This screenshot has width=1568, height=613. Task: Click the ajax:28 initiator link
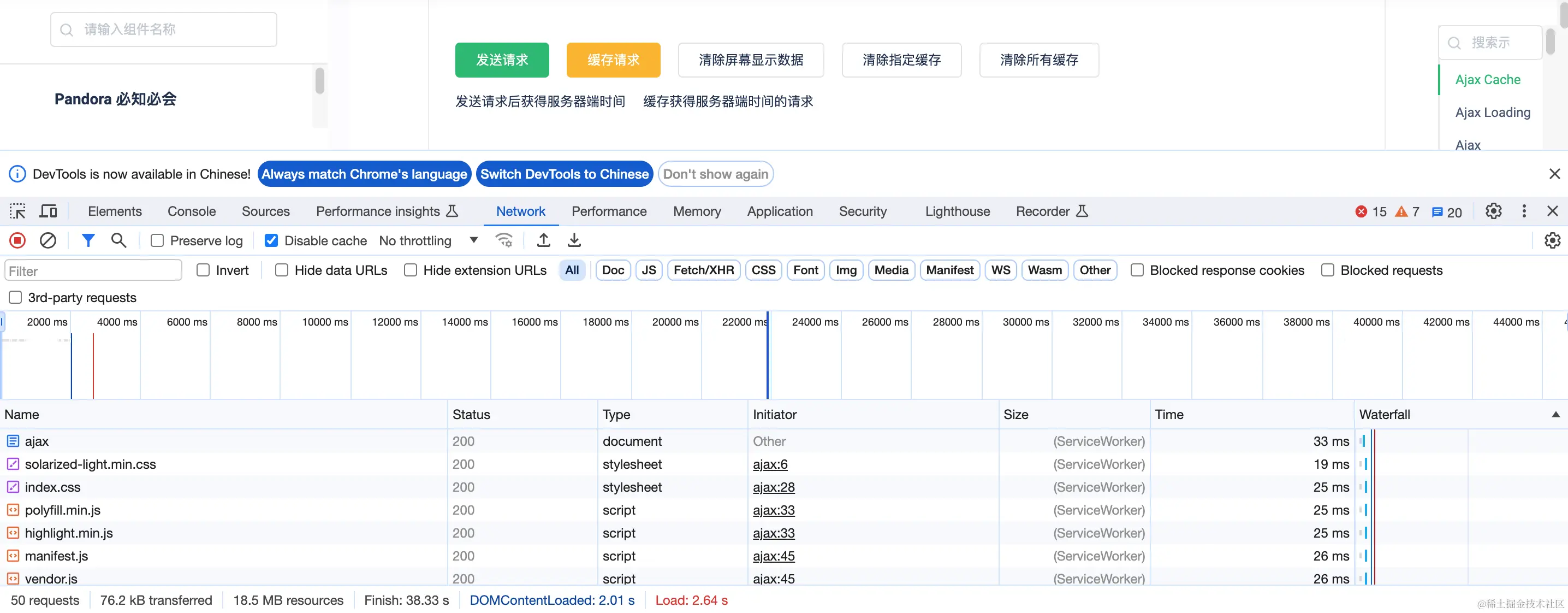click(x=773, y=487)
